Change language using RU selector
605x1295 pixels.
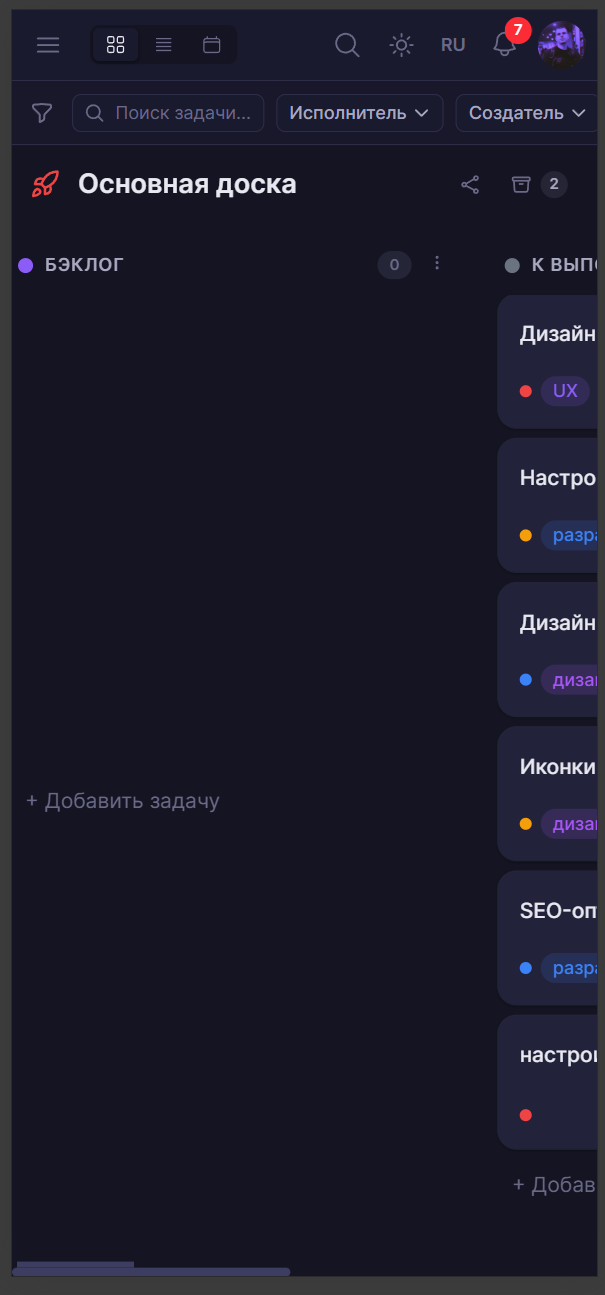453,45
